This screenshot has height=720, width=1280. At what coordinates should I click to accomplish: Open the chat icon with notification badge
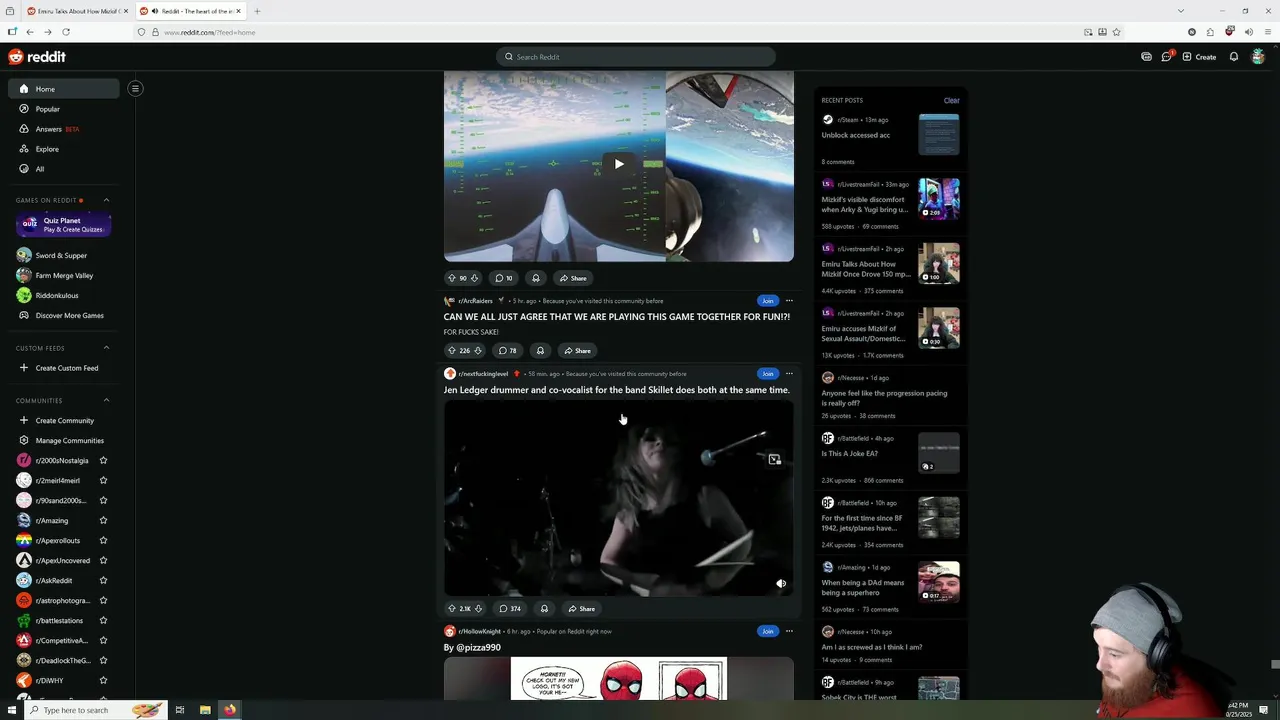point(1166,56)
